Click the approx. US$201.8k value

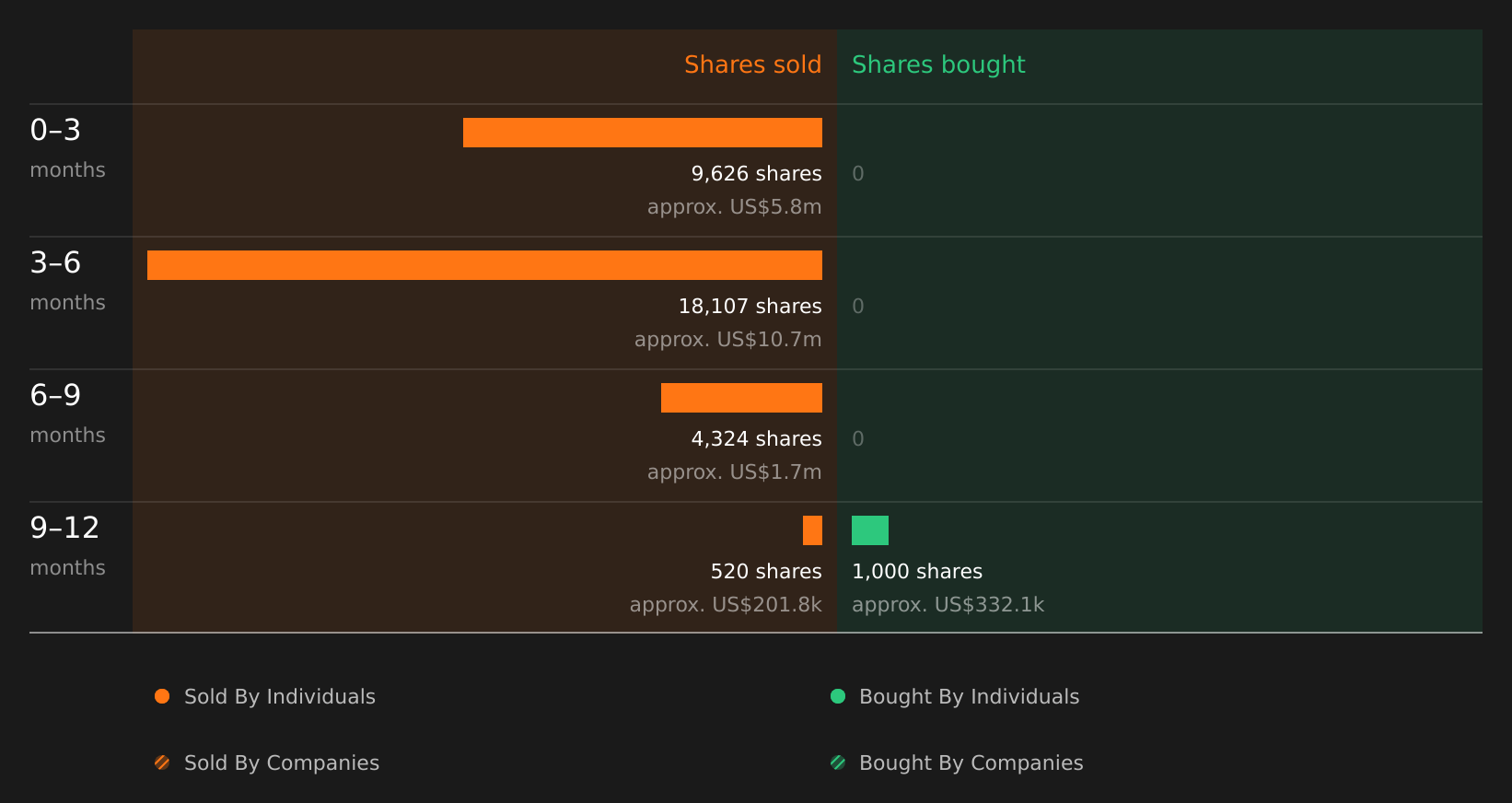click(x=726, y=605)
